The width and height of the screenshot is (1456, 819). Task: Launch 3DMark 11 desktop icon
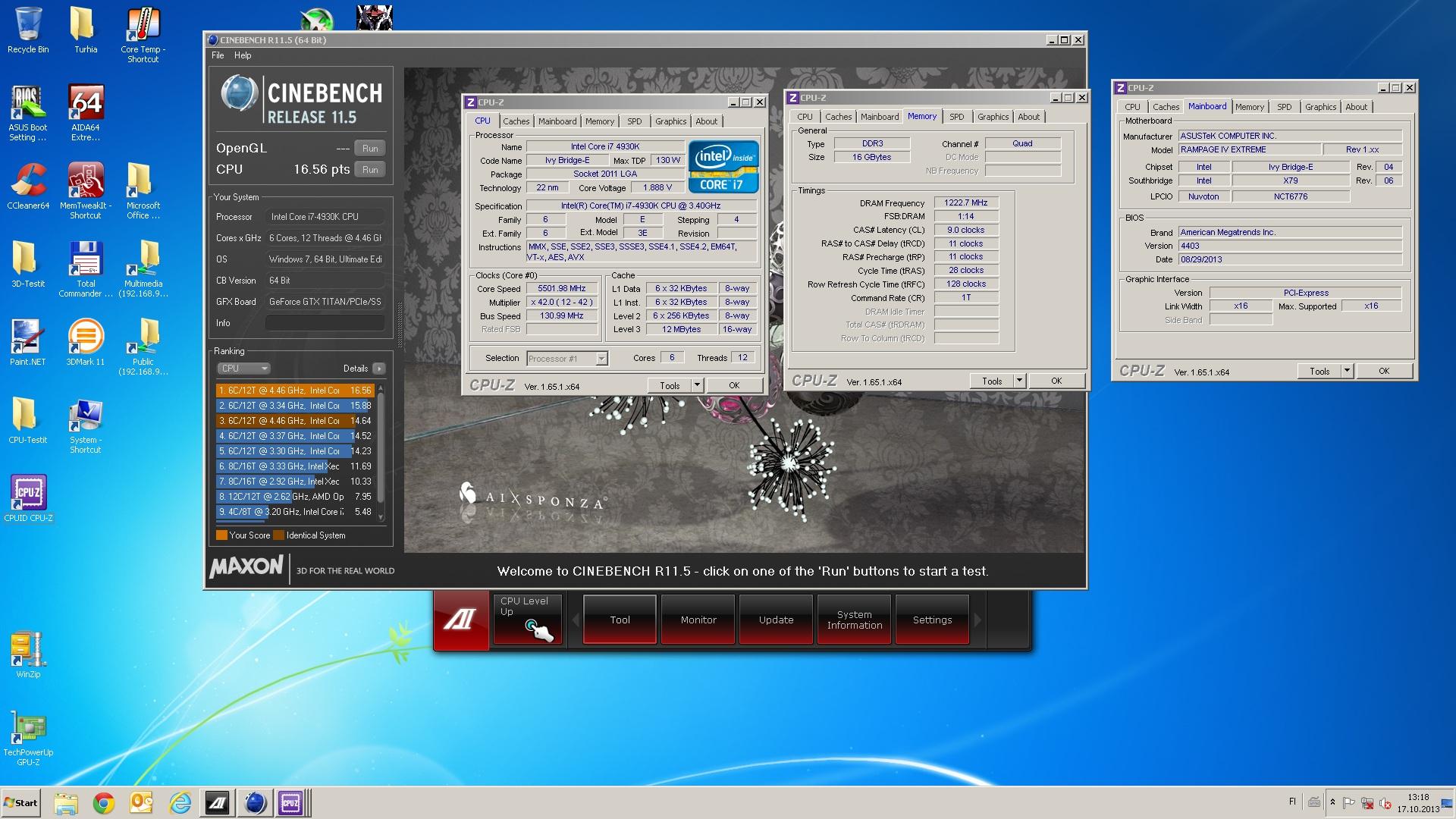(x=85, y=342)
